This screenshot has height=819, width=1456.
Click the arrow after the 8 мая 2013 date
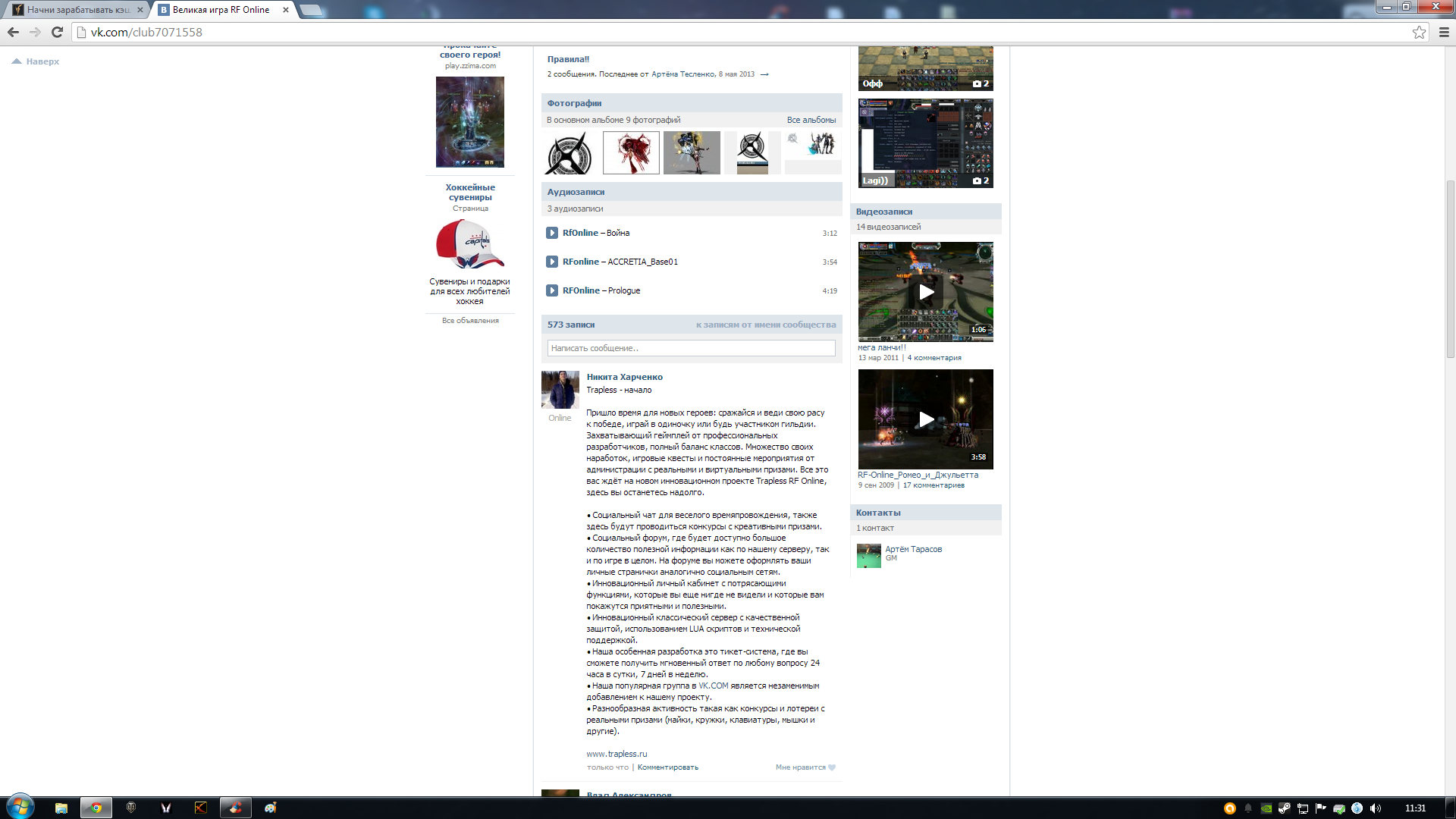pyautogui.click(x=764, y=74)
